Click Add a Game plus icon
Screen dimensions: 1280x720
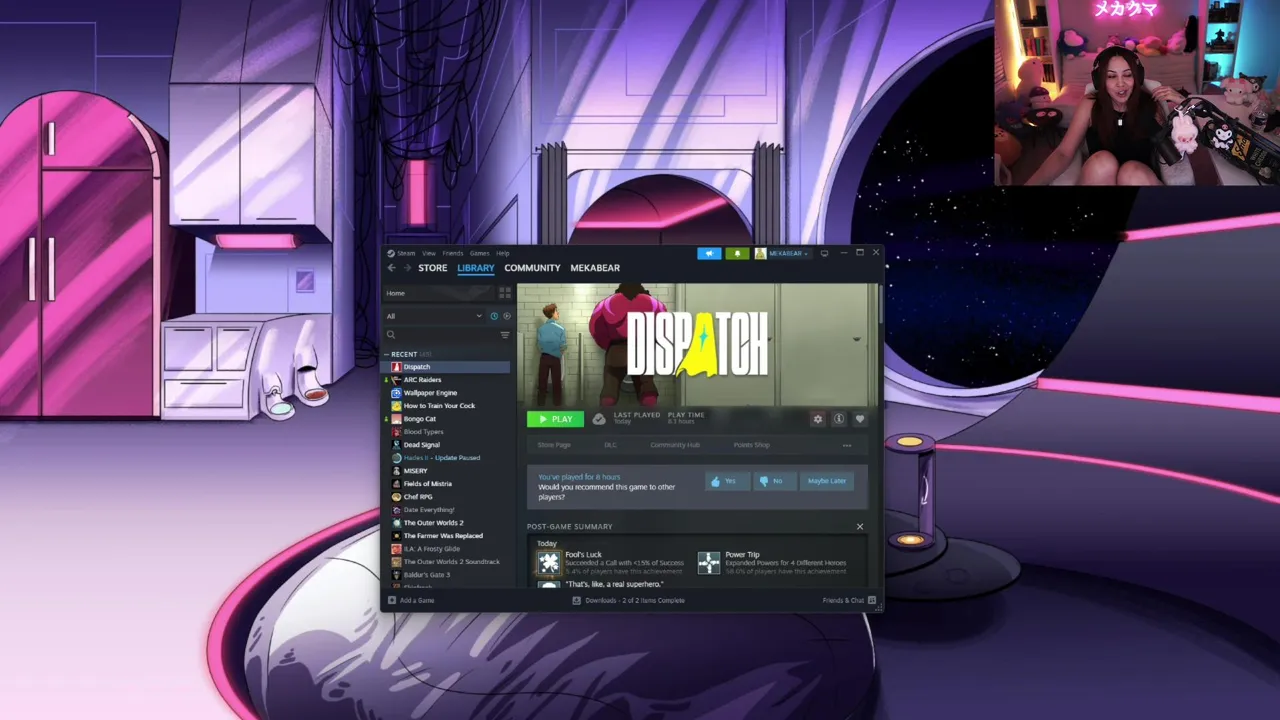click(x=392, y=600)
